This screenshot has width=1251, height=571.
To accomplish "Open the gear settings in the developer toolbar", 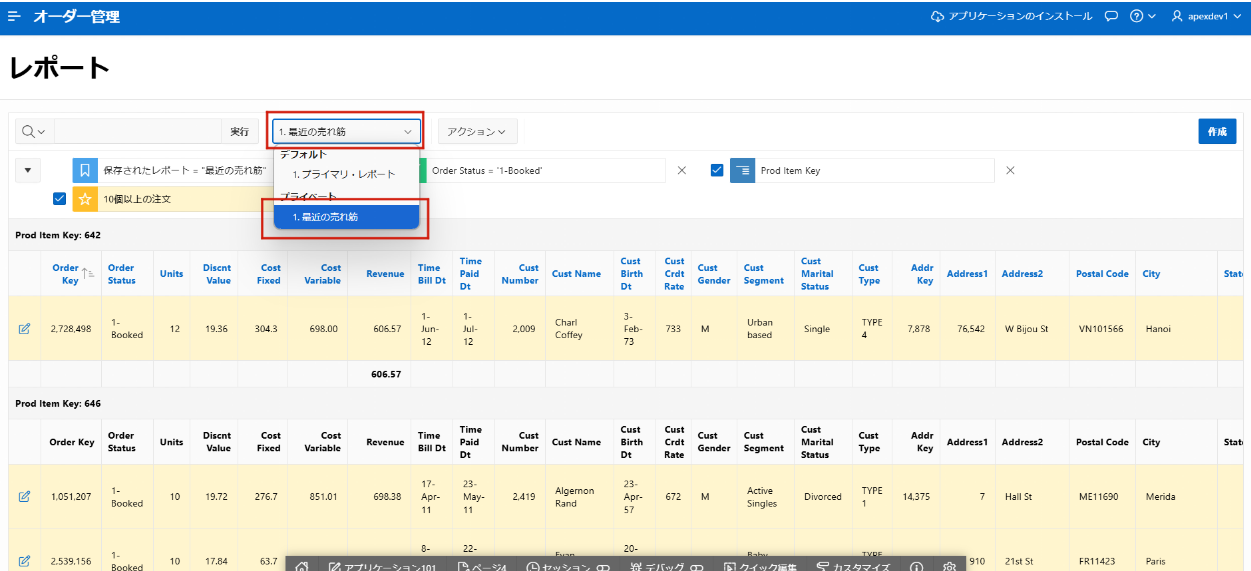I will [x=949, y=567].
